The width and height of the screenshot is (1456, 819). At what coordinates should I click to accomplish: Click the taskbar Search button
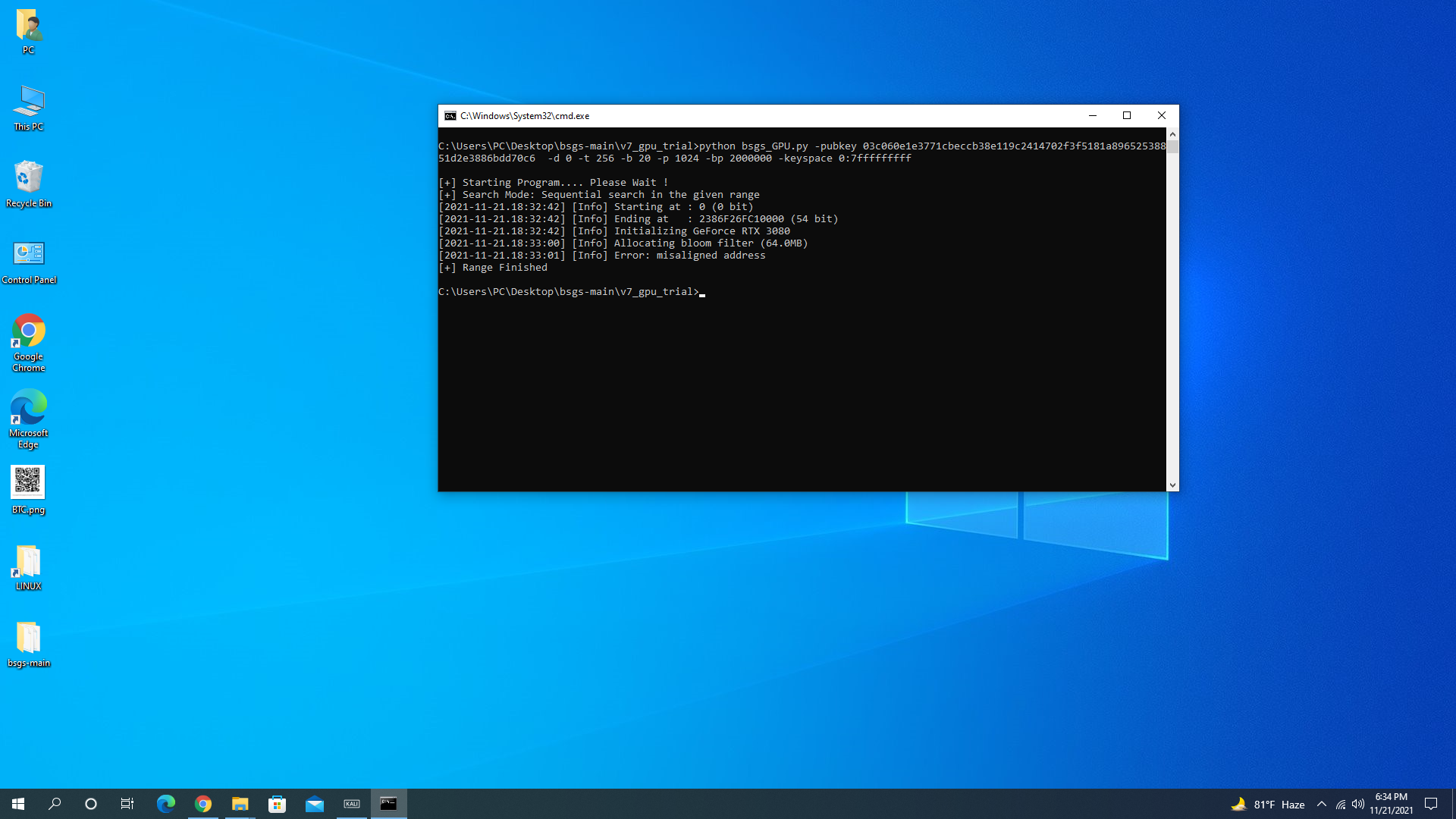tap(54, 803)
